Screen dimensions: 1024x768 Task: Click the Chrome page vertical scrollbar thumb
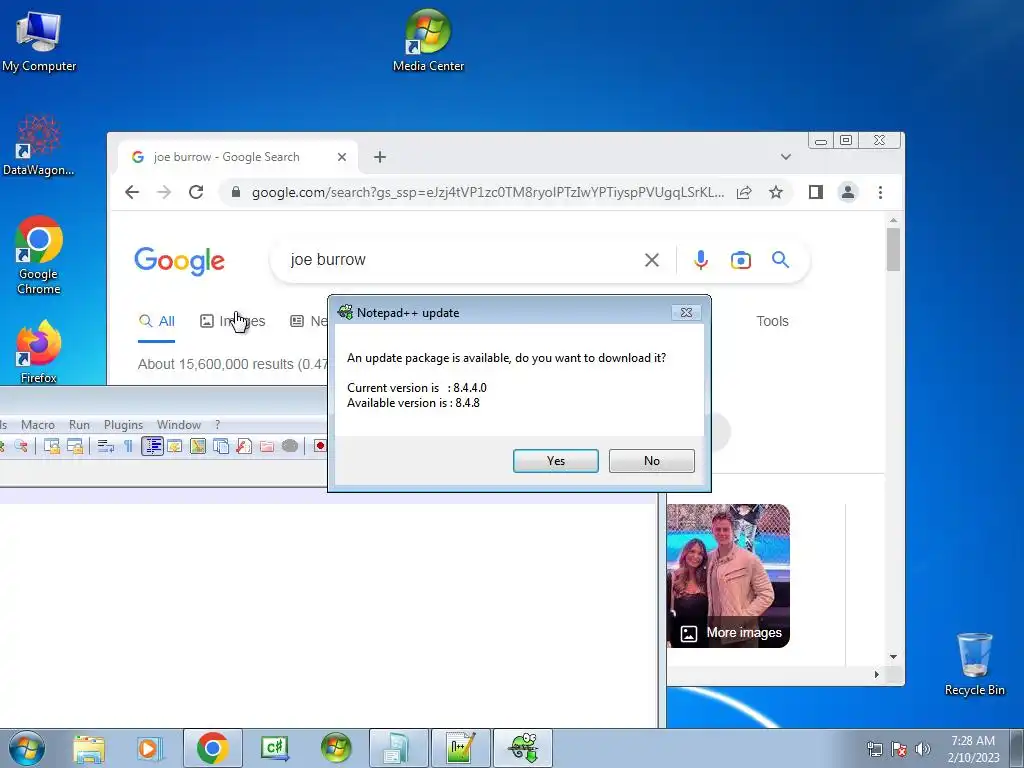click(x=893, y=249)
